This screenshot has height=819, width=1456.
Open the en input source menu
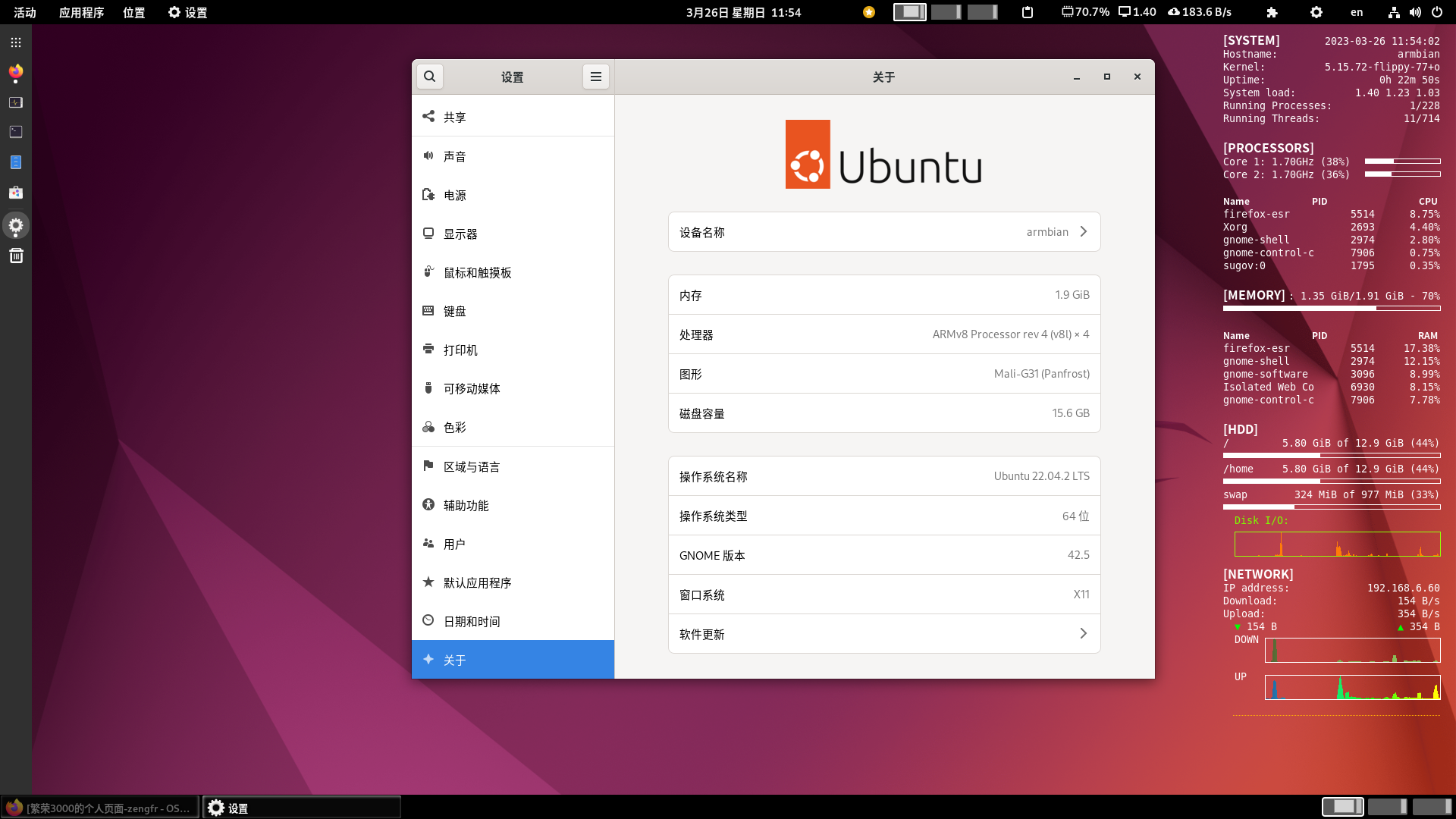[x=1357, y=12]
